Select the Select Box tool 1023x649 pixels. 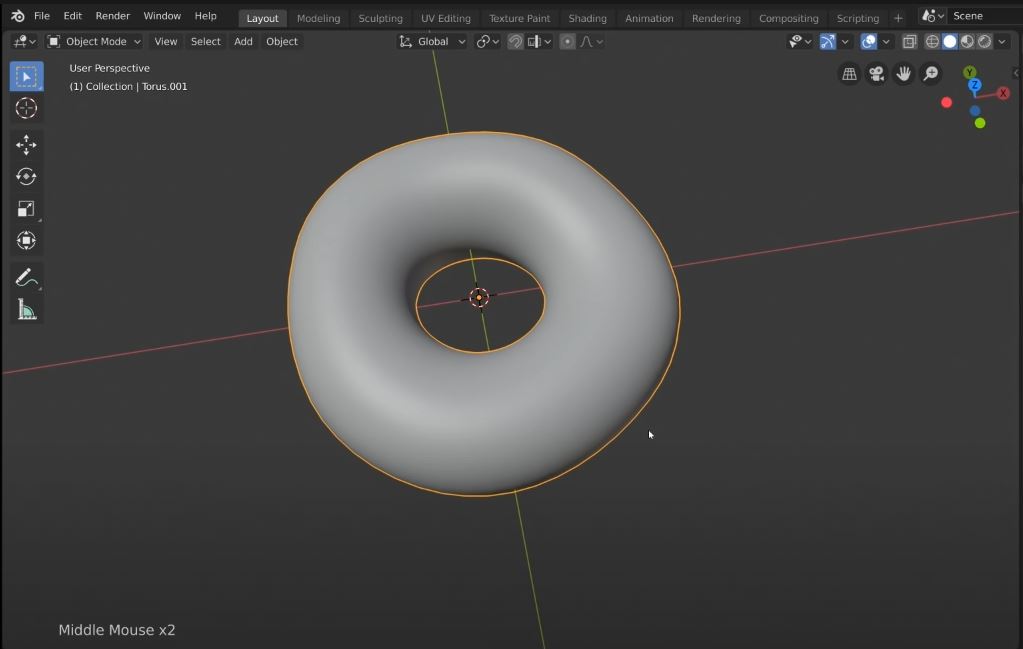pos(26,76)
